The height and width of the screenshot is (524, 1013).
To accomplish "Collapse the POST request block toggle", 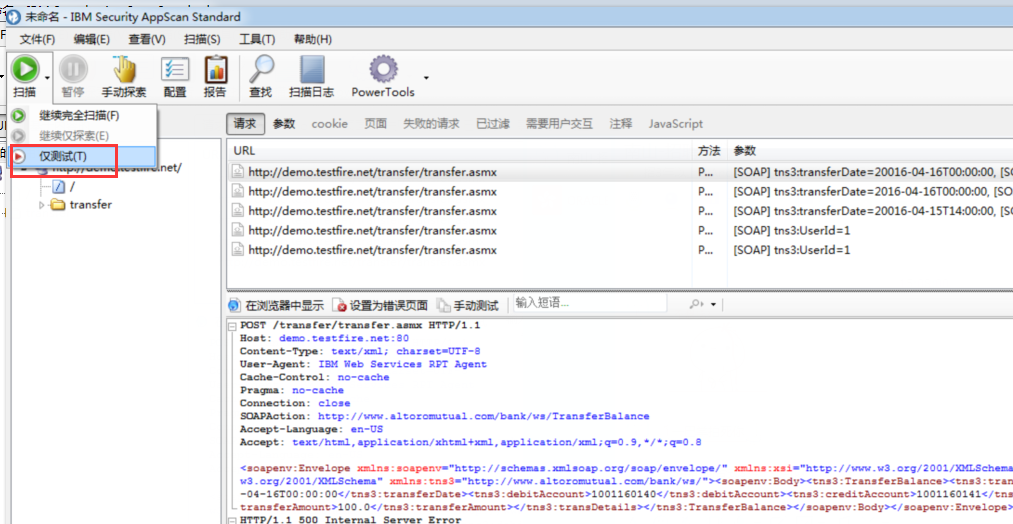I will click(x=232, y=325).
